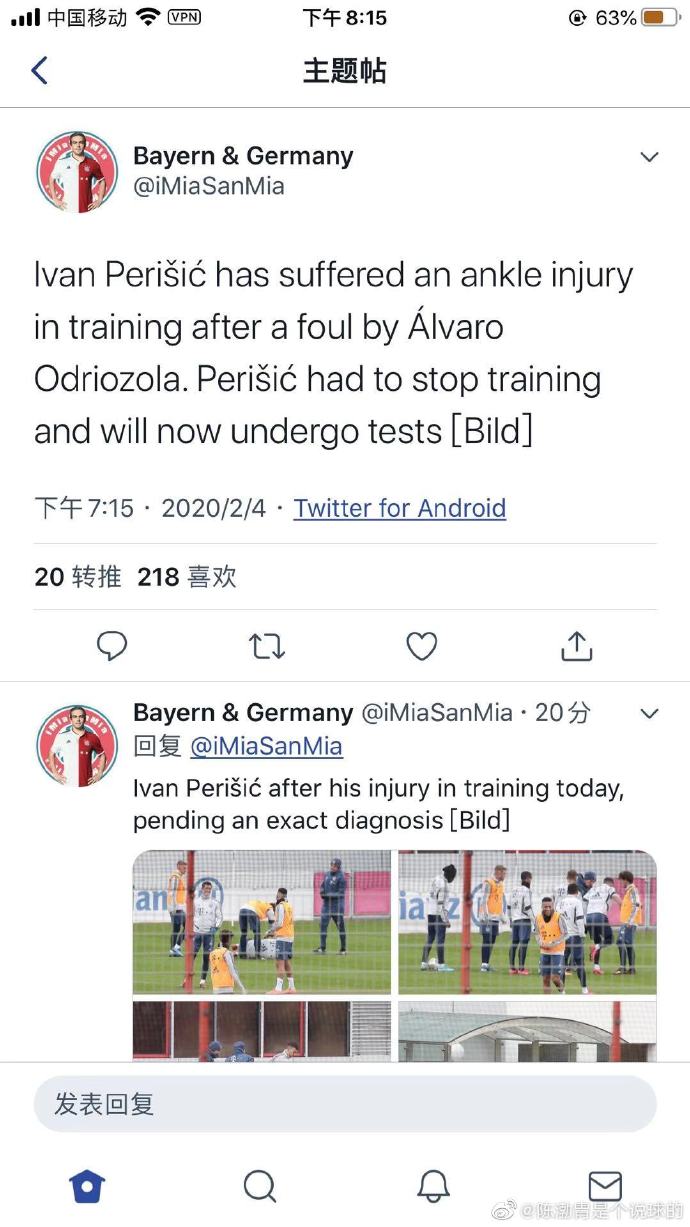The height and width of the screenshot is (1227, 690).
Task: Tap the back arrow at top left
Action: click(x=40, y=70)
